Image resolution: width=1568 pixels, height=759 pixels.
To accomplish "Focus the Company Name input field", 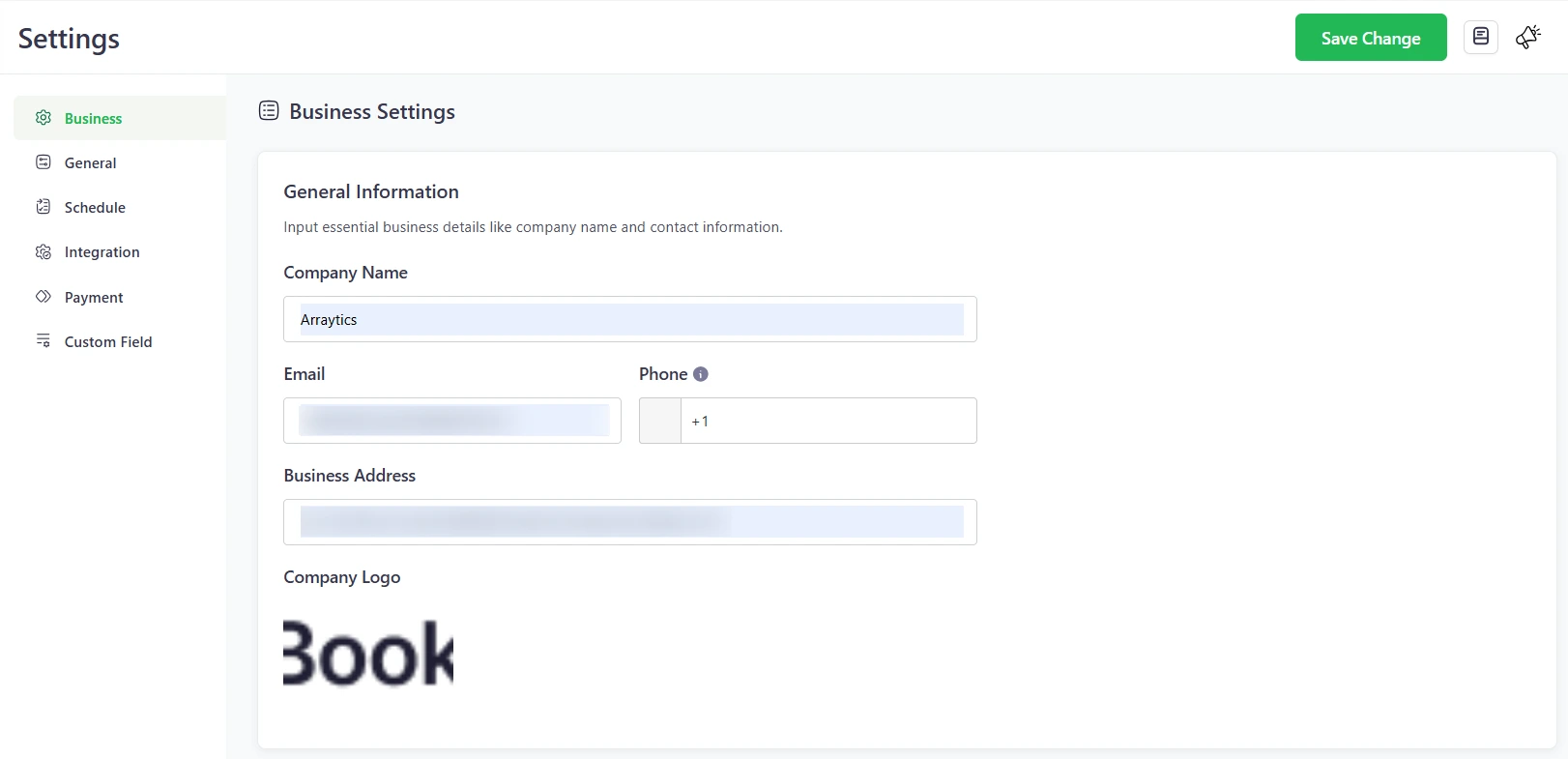I will coord(629,319).
